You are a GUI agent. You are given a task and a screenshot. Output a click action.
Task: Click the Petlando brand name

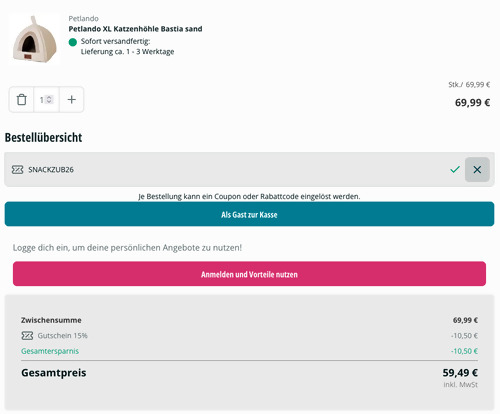point(83,19)
